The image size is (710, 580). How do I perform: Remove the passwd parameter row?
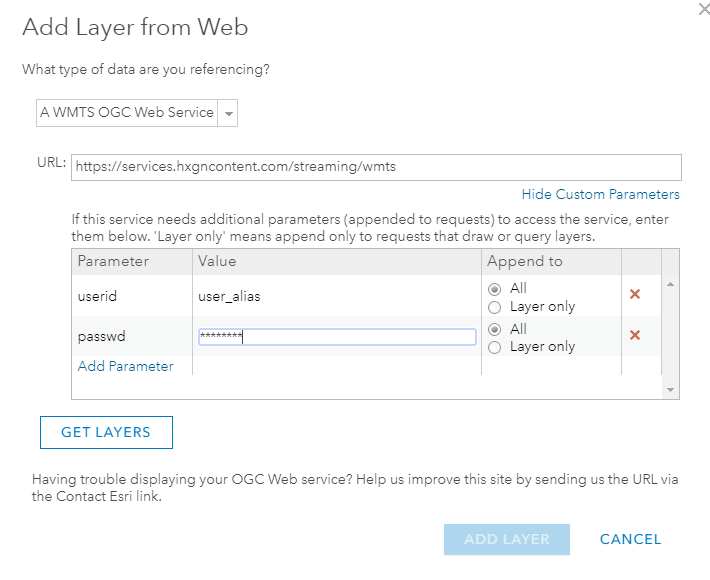tap(634, 335)
